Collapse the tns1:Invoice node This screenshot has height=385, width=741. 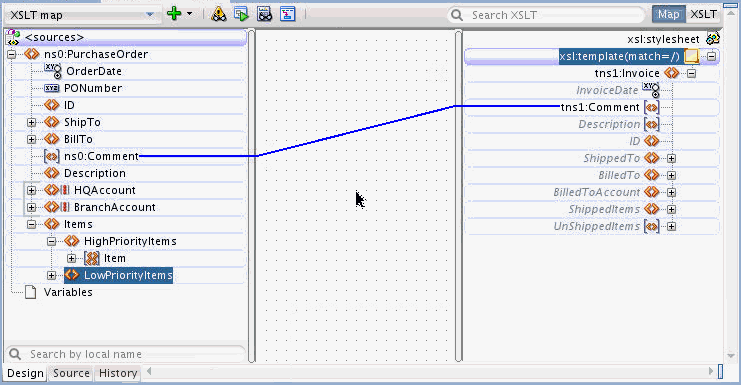click(691, 74)
